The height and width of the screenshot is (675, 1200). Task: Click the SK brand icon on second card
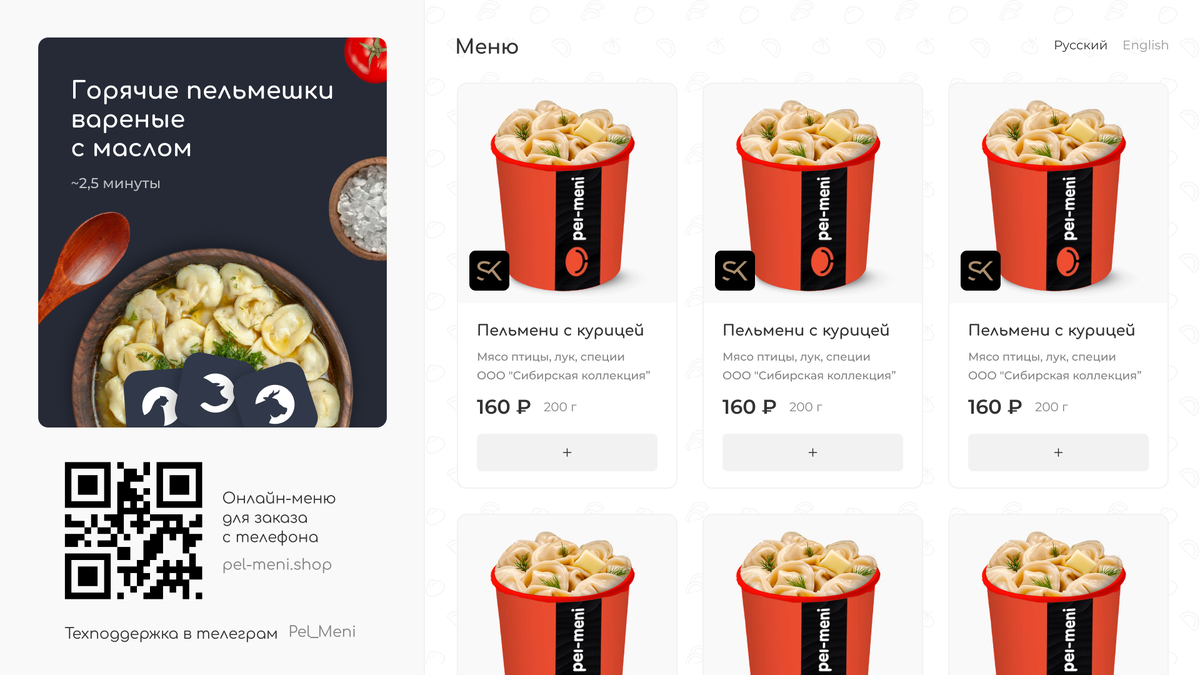click(735, 271)
